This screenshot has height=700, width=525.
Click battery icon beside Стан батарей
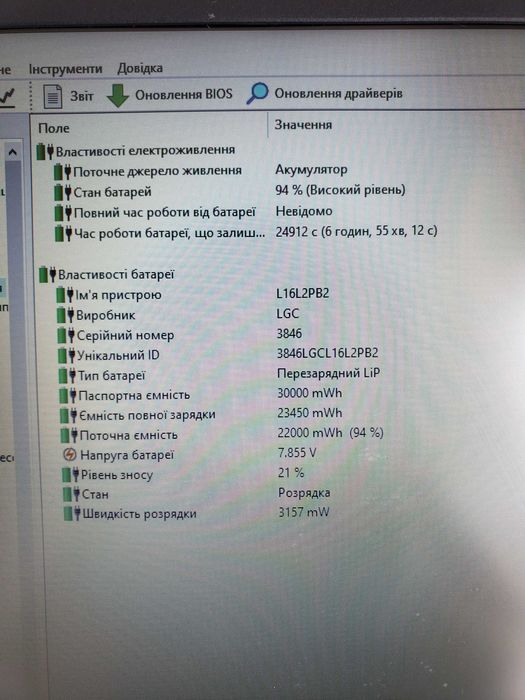point(63,193)
